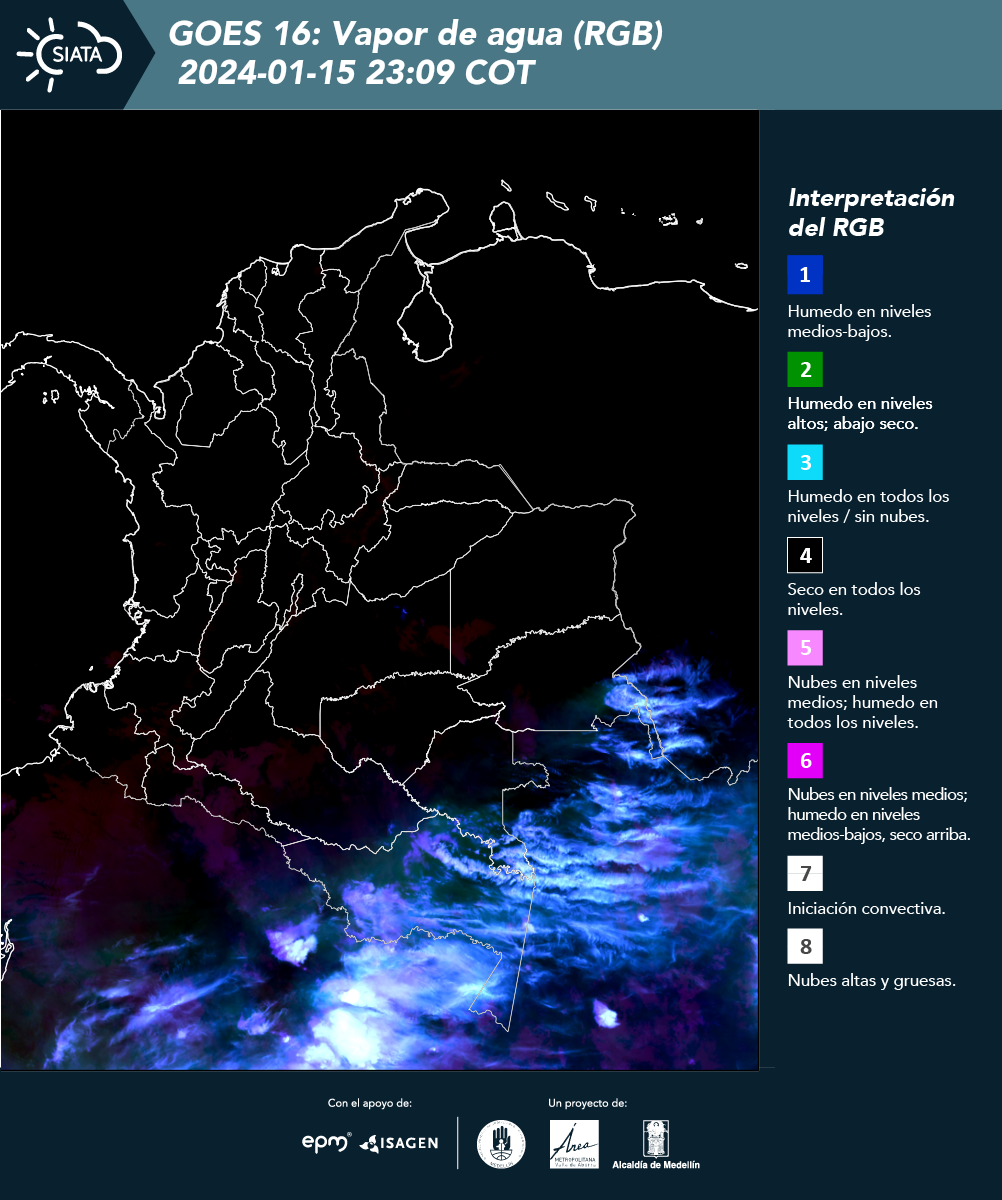Image resolution: width=1002 pixels, height=1200 pixels.
Task: Select the cyan swatch numbered 3
Action: click(805, 462)
